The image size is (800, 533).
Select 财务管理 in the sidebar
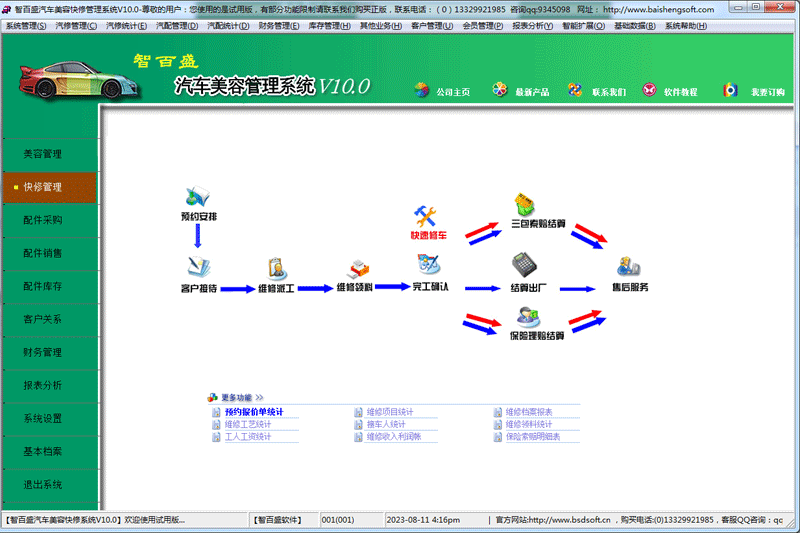coord(50,352)
